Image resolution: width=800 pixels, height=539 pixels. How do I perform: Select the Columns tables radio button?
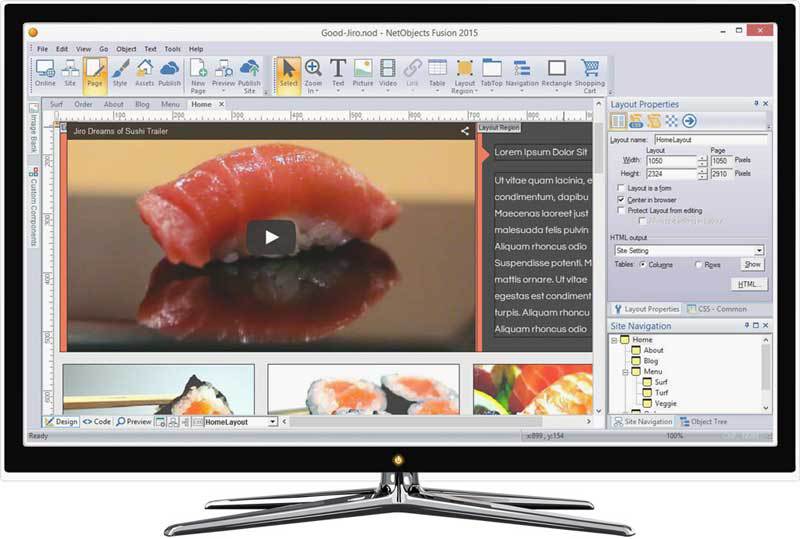(x=643, y=264)
